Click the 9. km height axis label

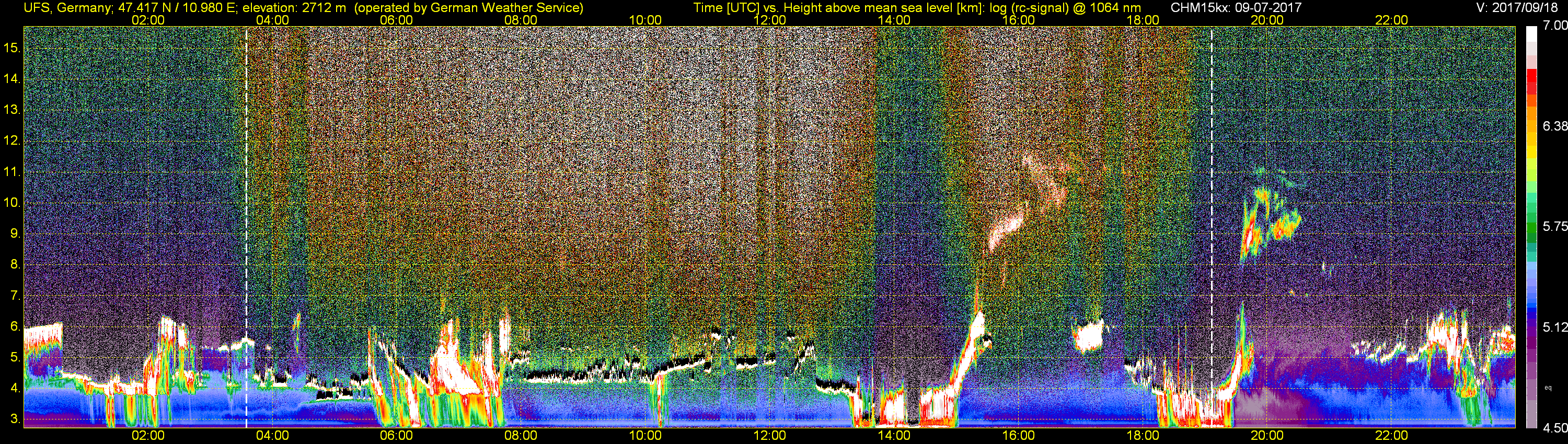tap(15, 233)
